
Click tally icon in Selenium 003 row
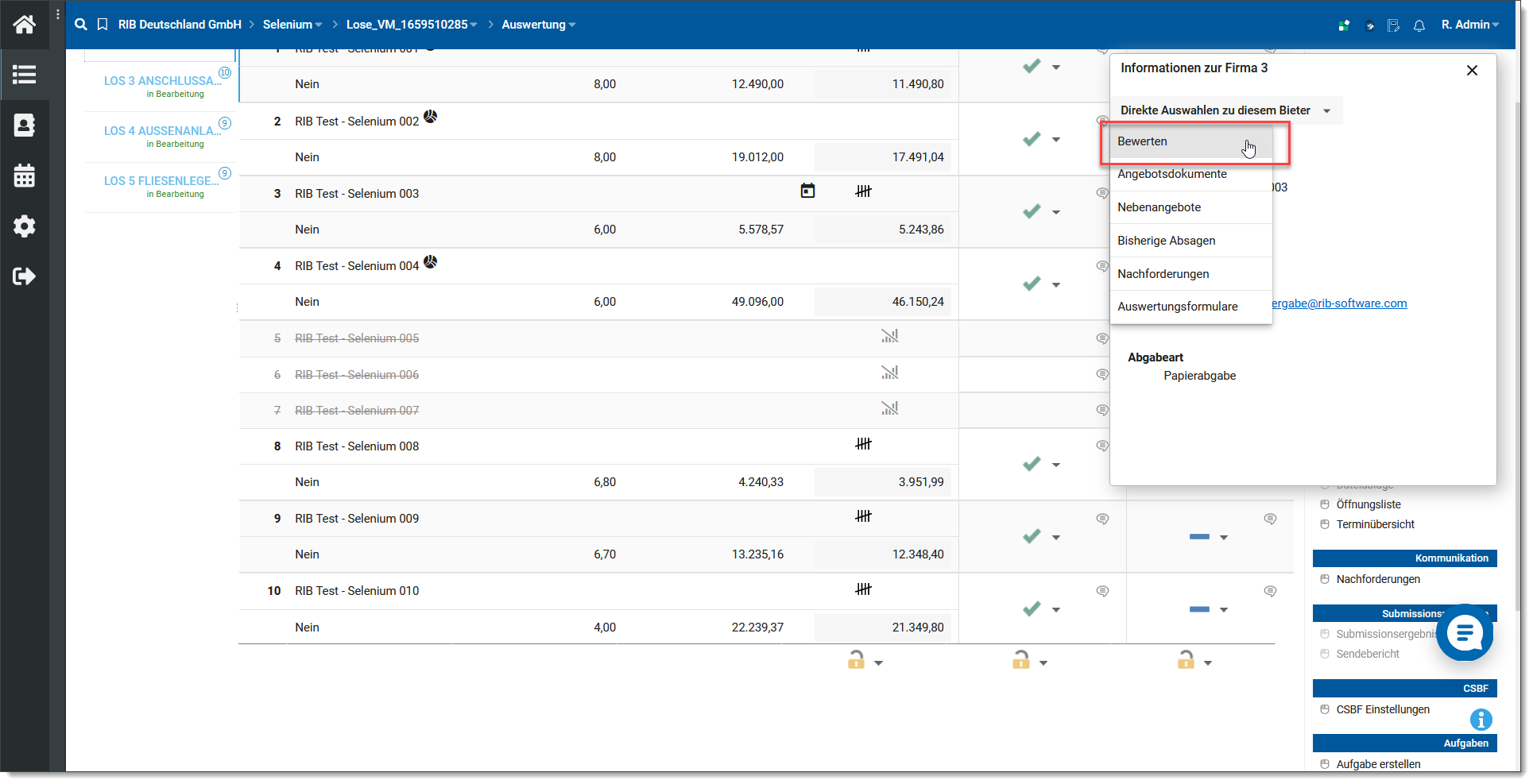(864, 191)
